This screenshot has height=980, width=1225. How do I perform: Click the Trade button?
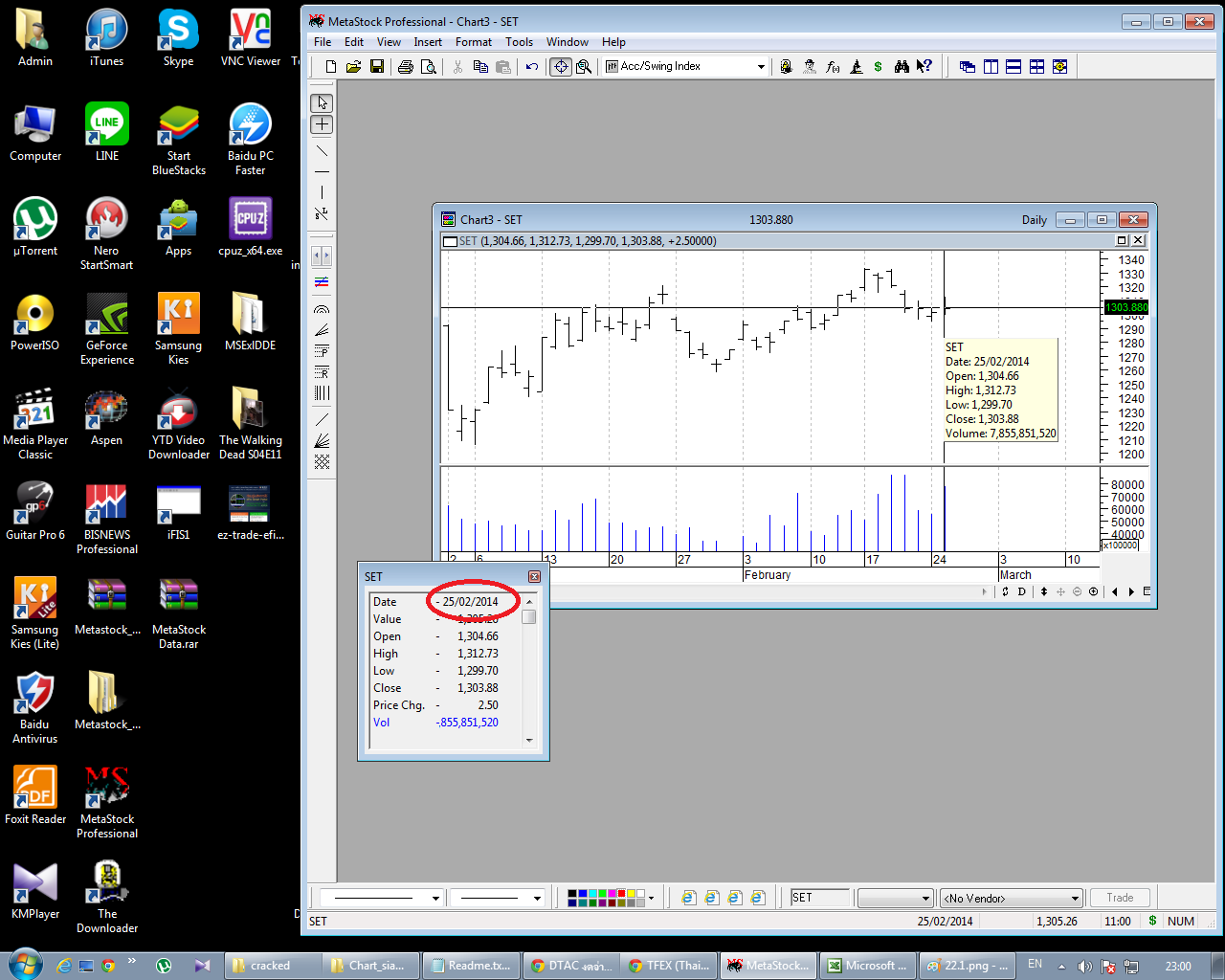pos(1120,898)
